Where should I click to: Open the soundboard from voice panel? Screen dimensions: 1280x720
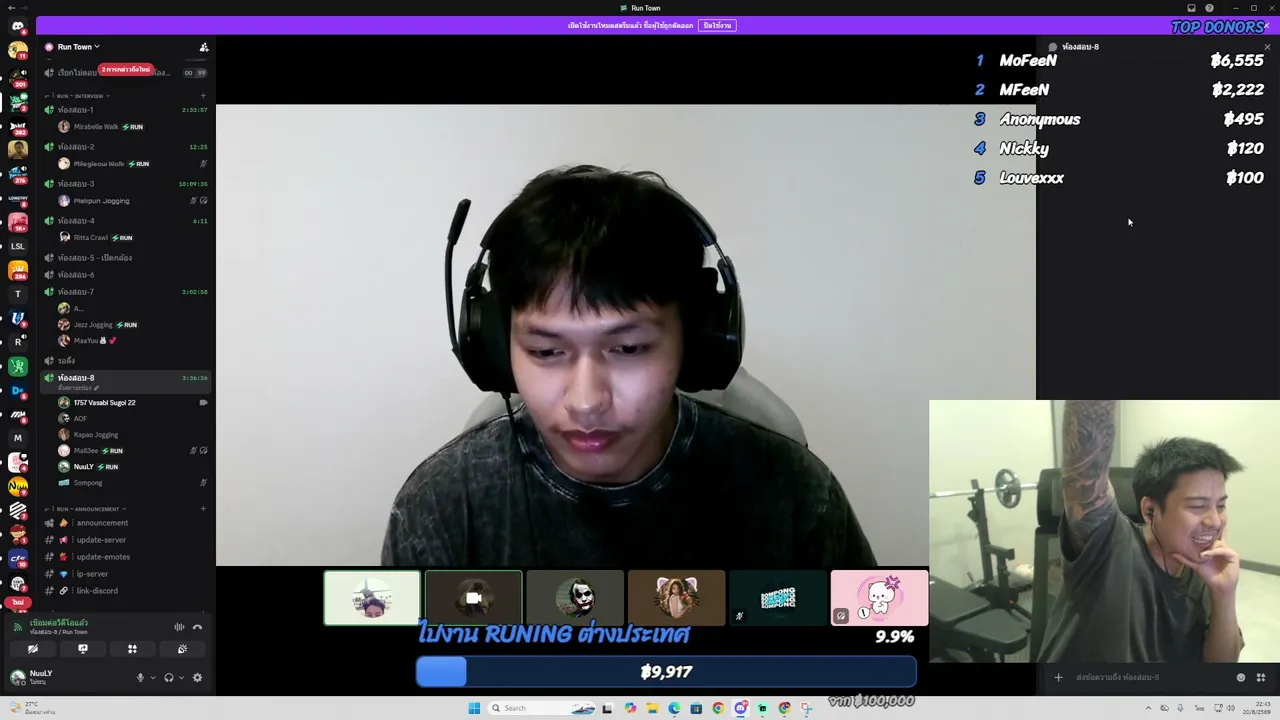pyautogui.click(x=182, y=649)
